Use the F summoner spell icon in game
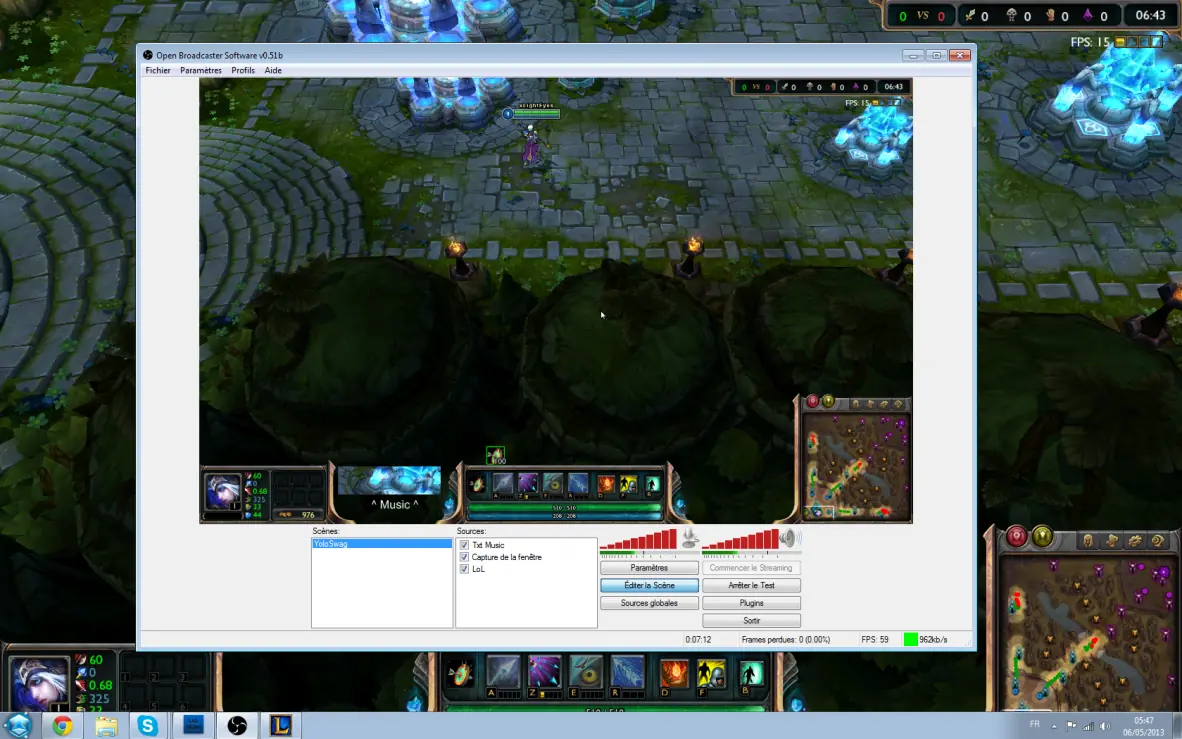This screenshot has width=1182, height=739. tap(712, 673)
